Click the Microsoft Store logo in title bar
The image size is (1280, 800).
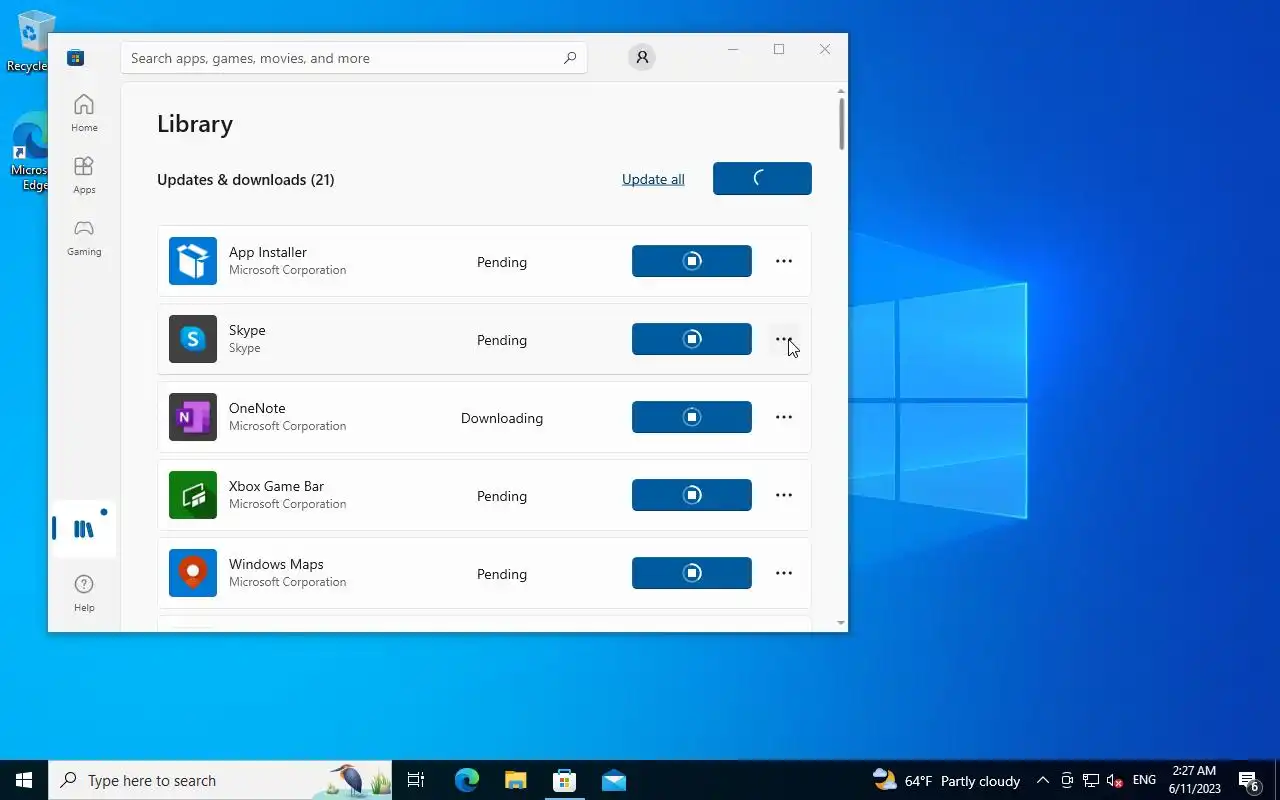pos(75,58)
